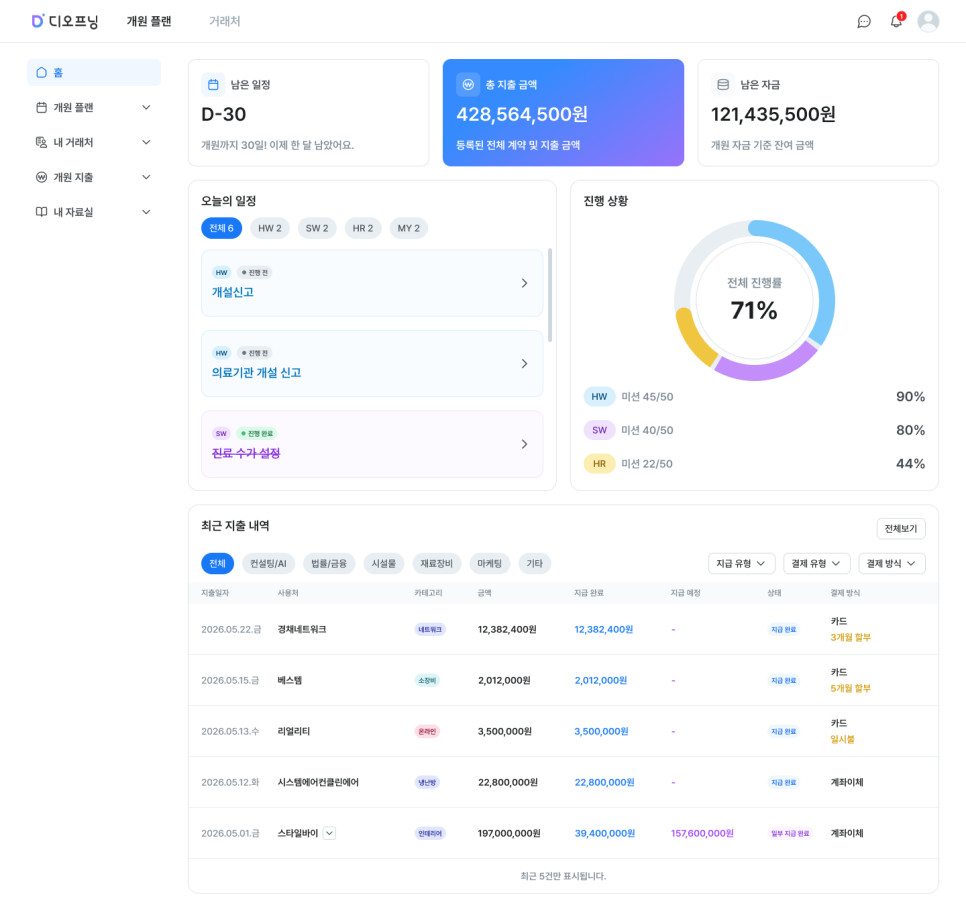This screenshot has height=907, width=966.
Task: Select the 컨설팅/AI expense filter
Action: pos(268,563)
